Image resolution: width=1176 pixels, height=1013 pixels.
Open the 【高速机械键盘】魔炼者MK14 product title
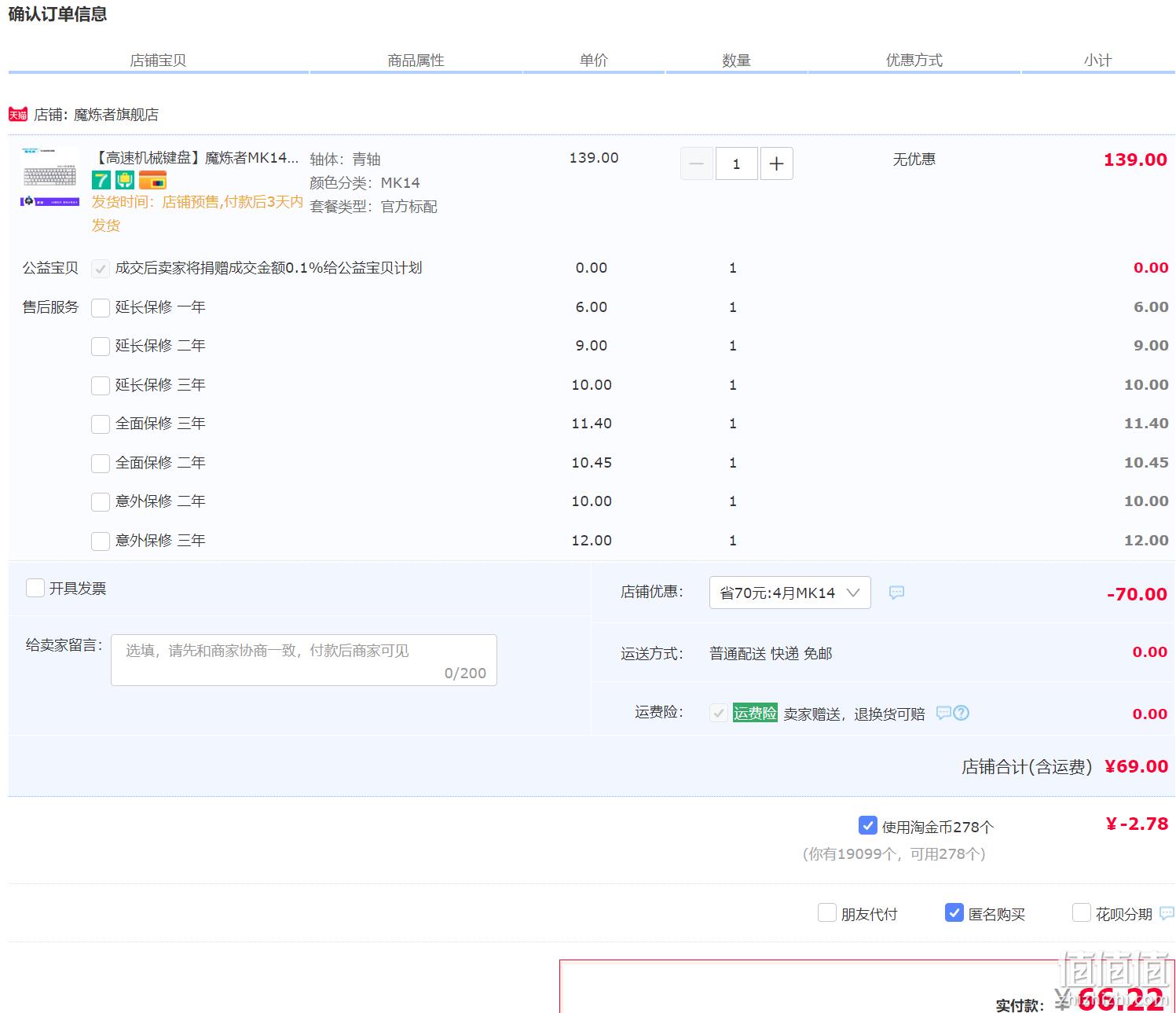[x=196, y=158]
